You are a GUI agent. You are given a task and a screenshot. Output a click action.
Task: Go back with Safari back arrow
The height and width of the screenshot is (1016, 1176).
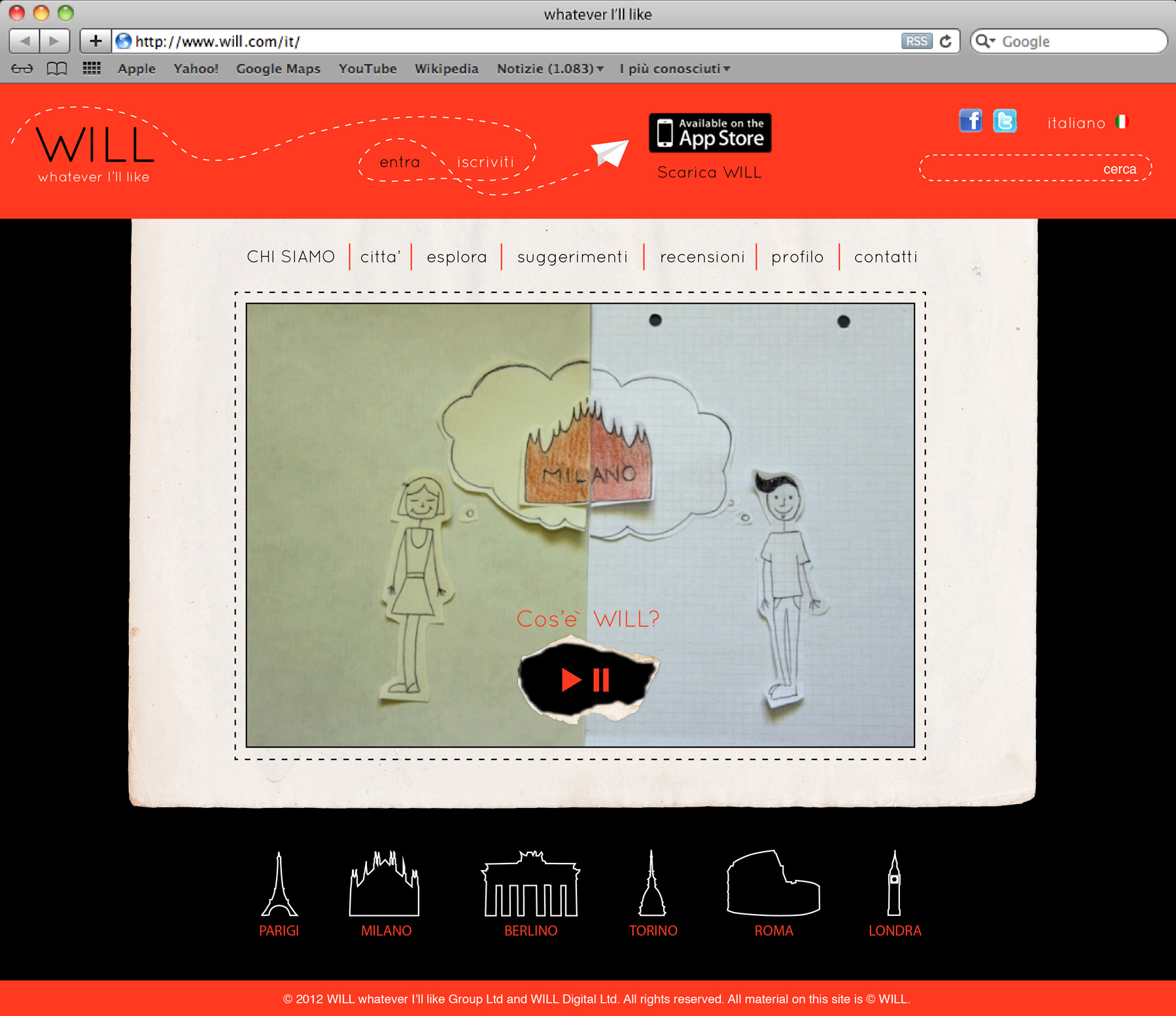(x=25, y=41)
